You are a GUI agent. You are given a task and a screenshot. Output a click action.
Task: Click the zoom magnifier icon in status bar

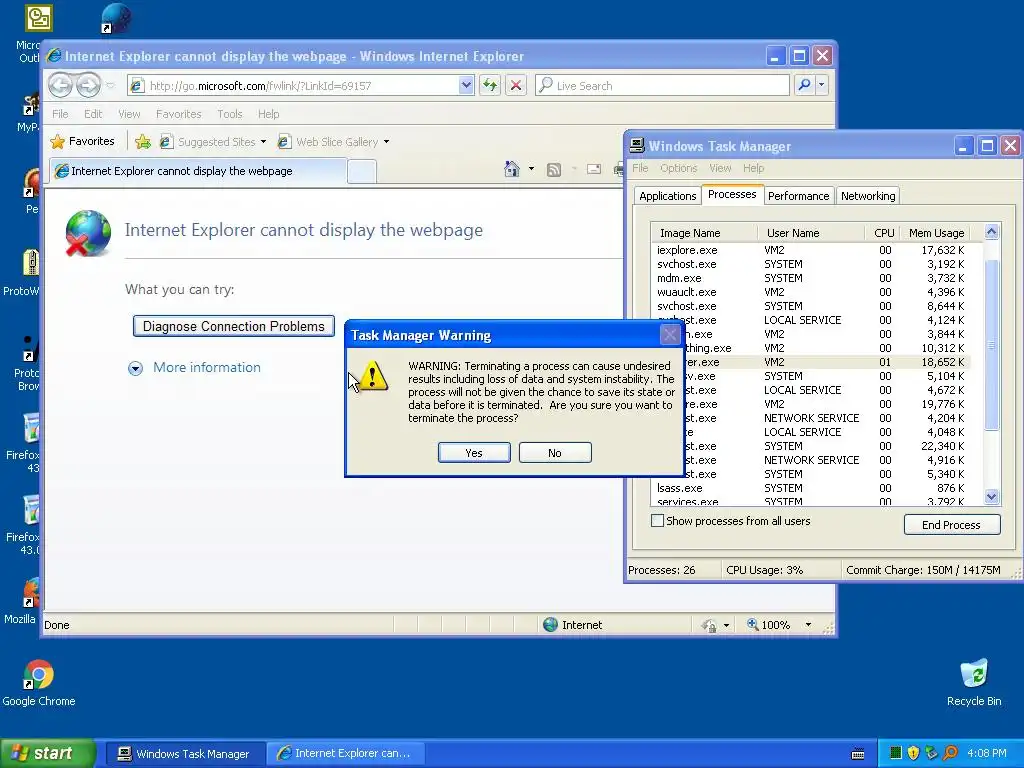[x=752, y=624]
